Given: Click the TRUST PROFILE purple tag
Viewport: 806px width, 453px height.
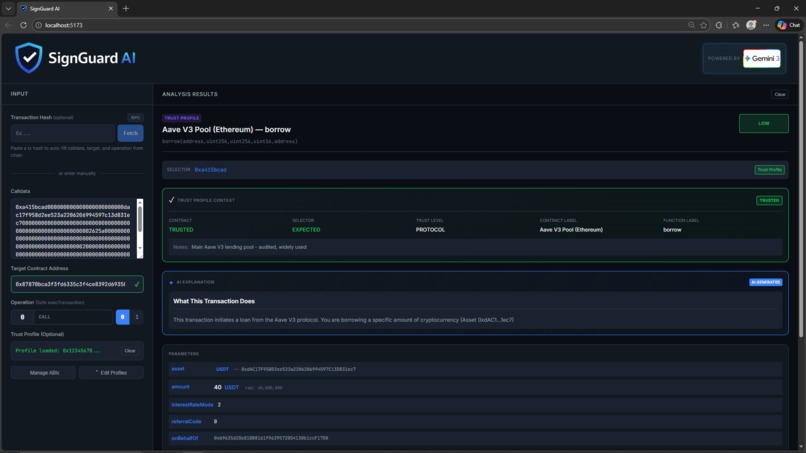Looking at the screenshot, I should click(181, 118).
